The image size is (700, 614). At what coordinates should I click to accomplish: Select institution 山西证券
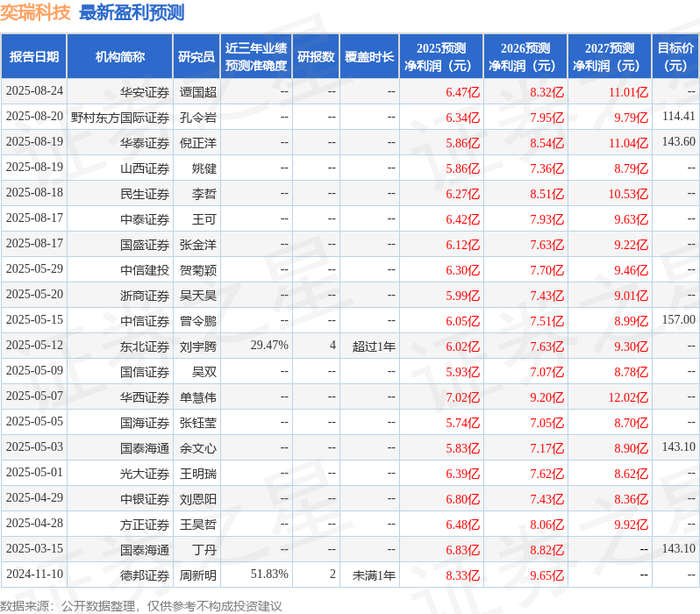click(145, 168)
